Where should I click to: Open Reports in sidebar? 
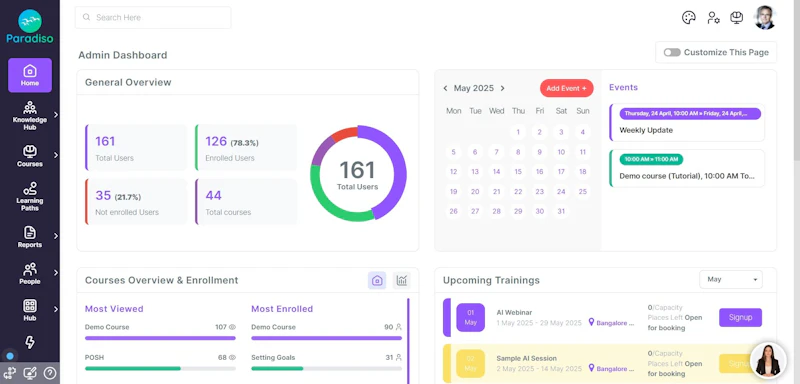tap(30, 237)
